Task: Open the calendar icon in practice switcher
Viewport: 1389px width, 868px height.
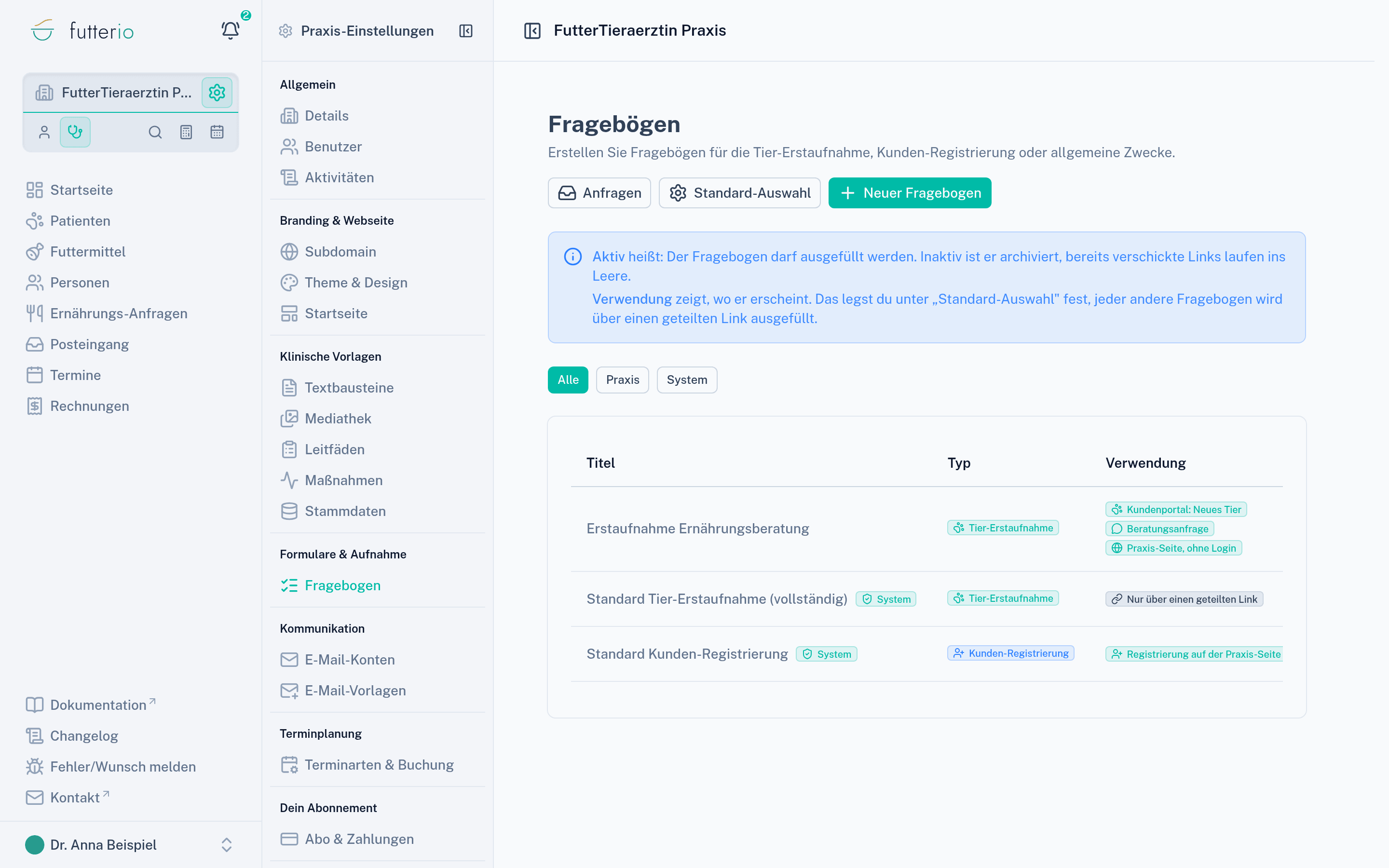Action: point(217,132)
